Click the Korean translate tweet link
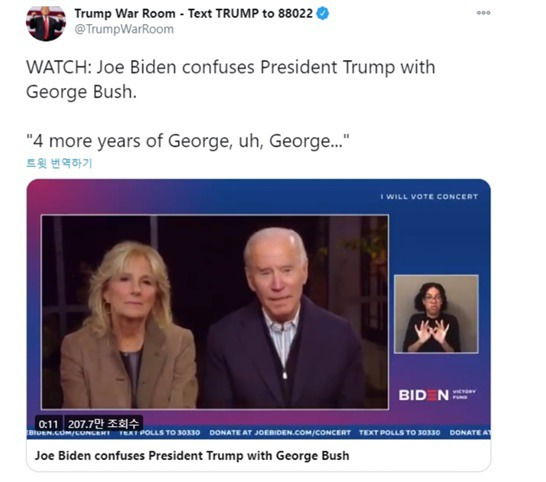Screen dimensions: 546x482 59,163
